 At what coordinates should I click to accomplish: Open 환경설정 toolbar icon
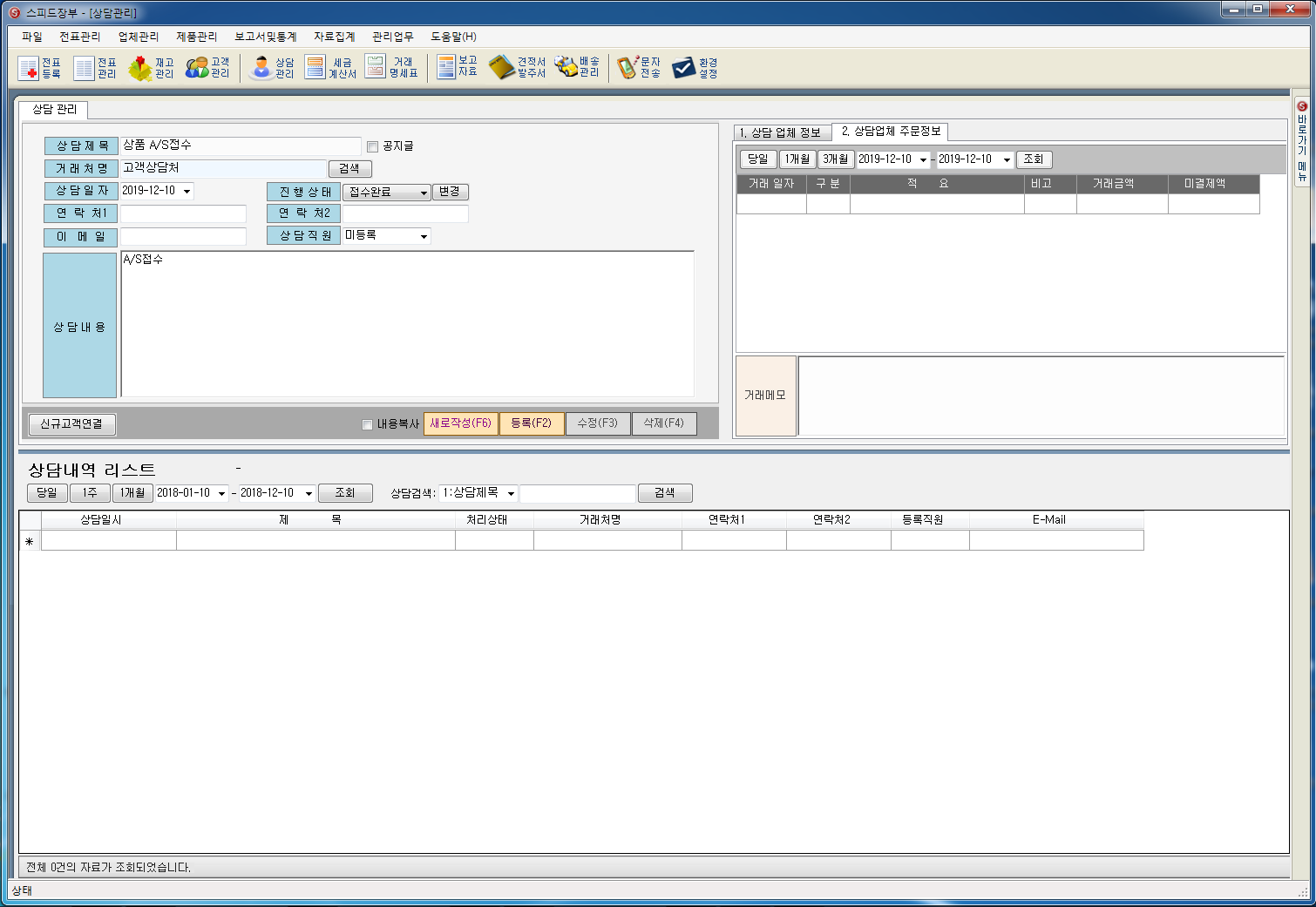(x=695, y=68)
